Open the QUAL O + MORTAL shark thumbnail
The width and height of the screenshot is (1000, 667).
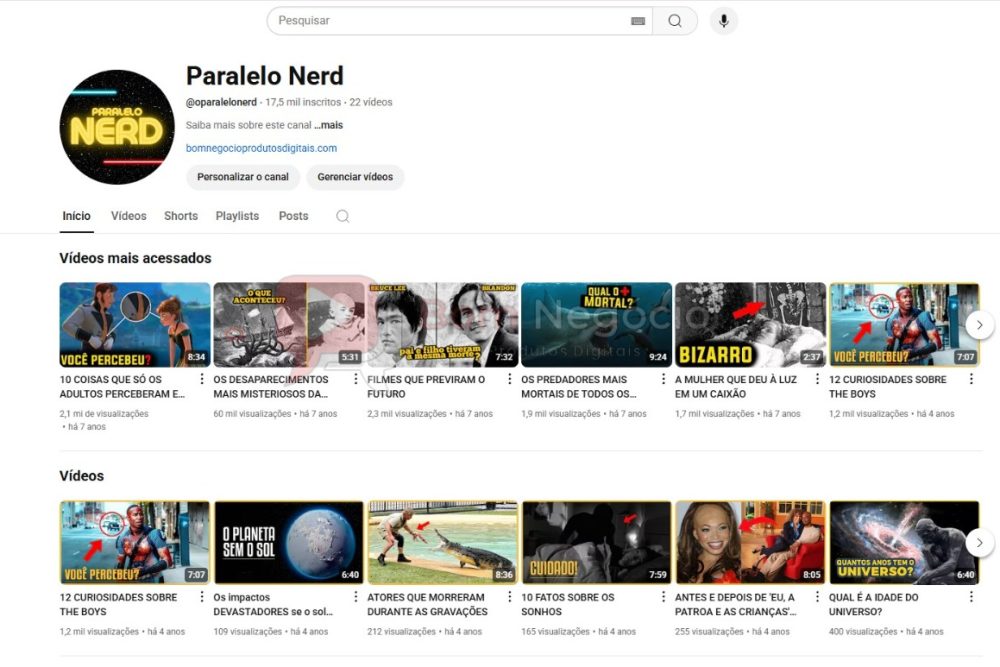click(x=596, y=325)
